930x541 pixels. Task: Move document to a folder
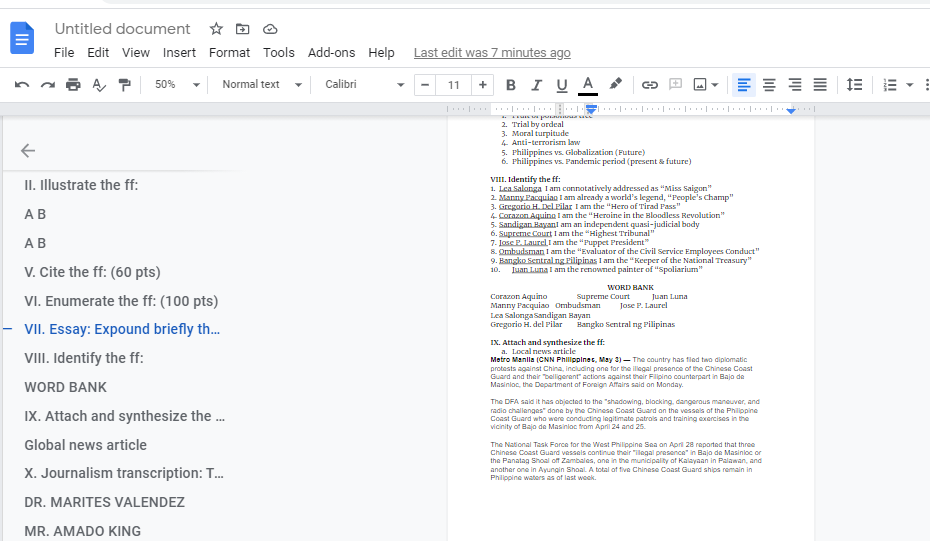click(243, 28)
